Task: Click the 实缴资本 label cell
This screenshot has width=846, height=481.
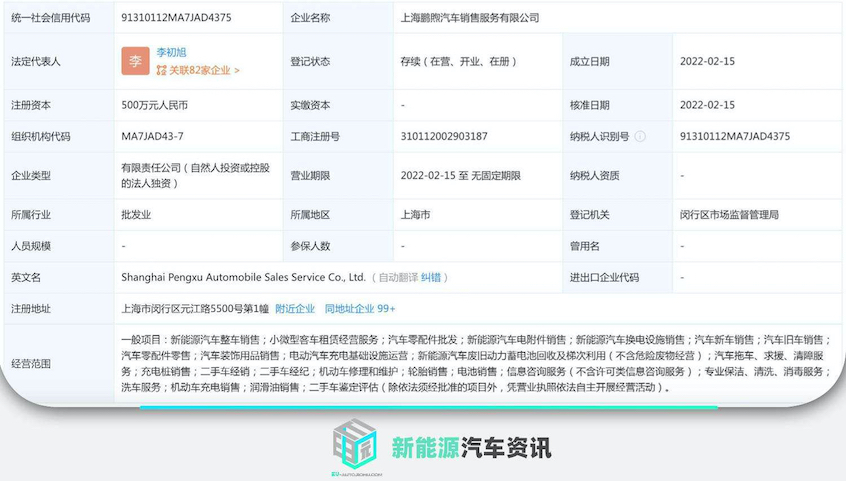Action: [338, 105]
